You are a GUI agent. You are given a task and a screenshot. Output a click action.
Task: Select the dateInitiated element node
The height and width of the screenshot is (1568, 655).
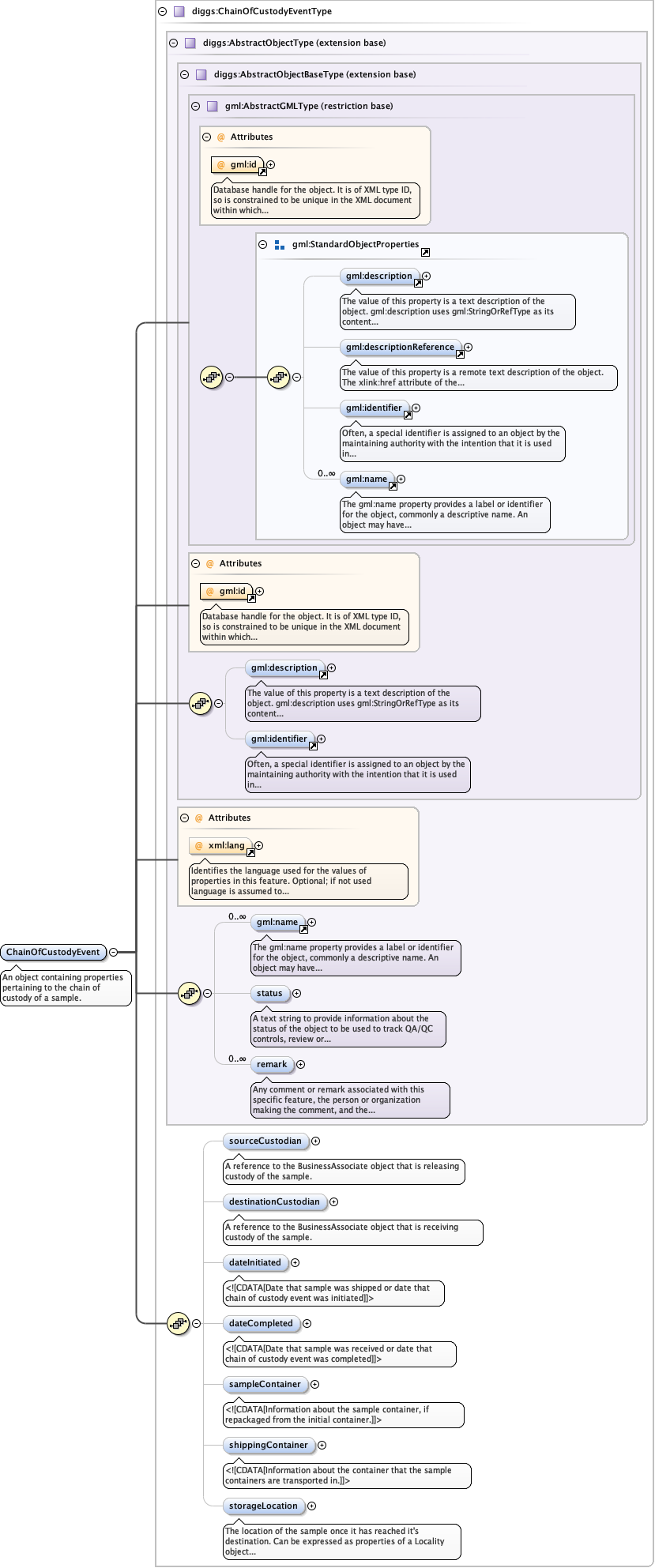tap(254, 1263)
